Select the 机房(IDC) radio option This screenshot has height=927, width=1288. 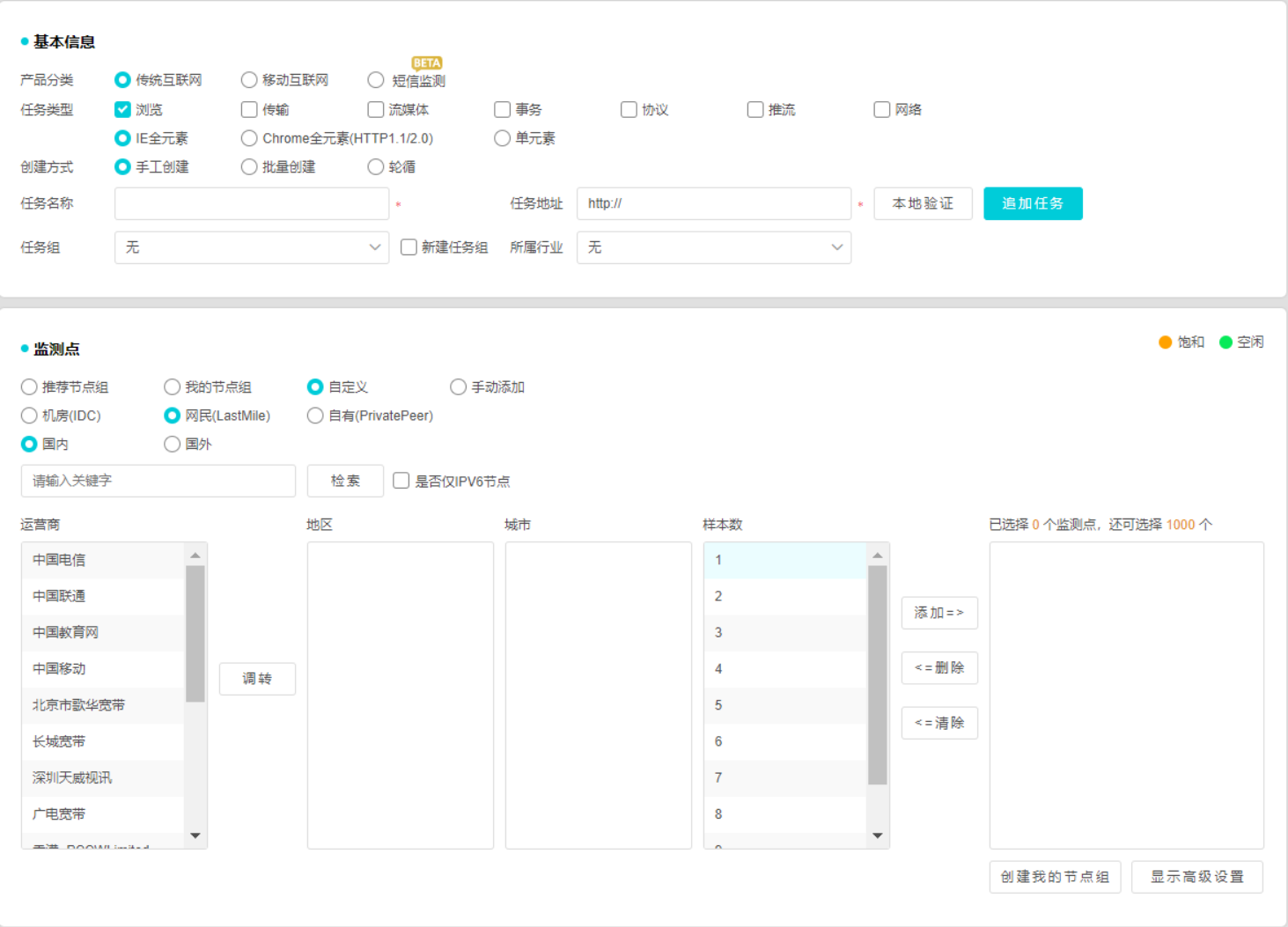(29, 416)
